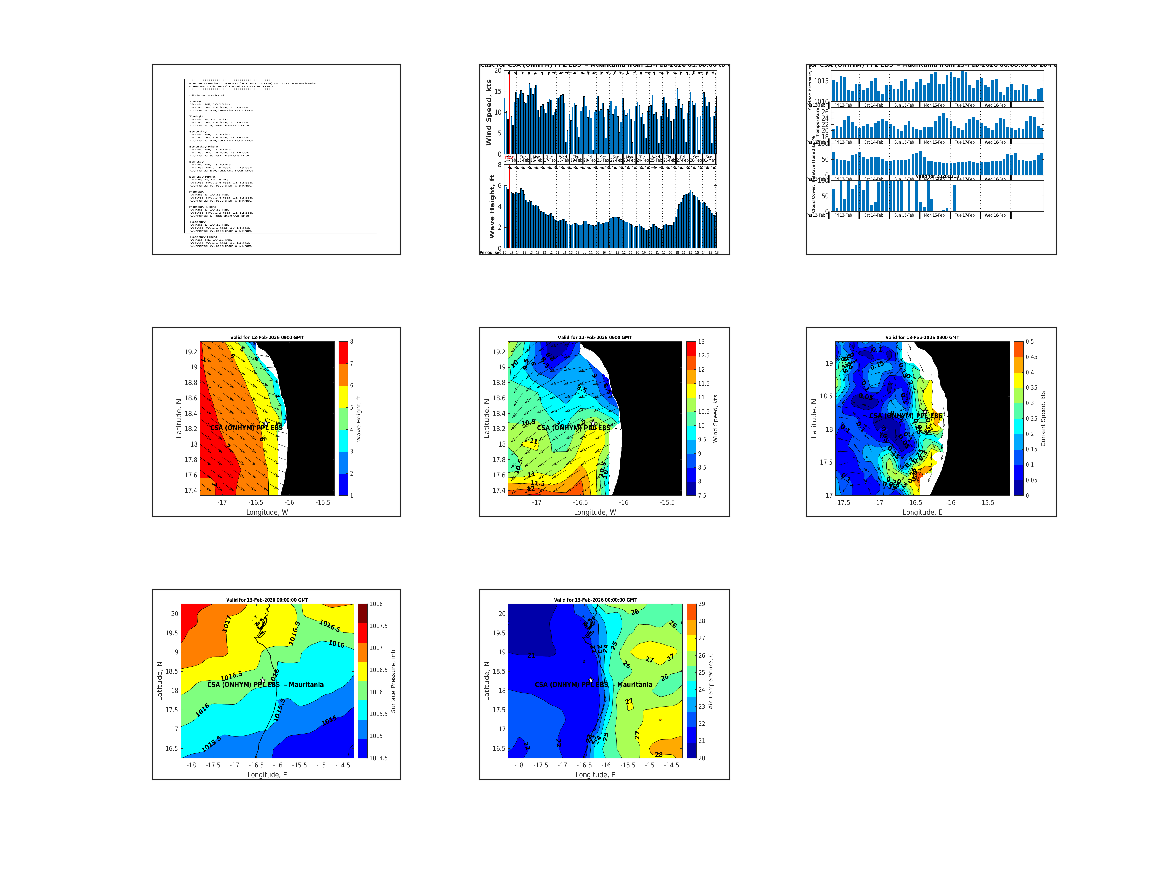The width and height of the screenshot is (1167, 875).
Task: Select the air temperature contour map thumbnail
Action: pos(604,684)
